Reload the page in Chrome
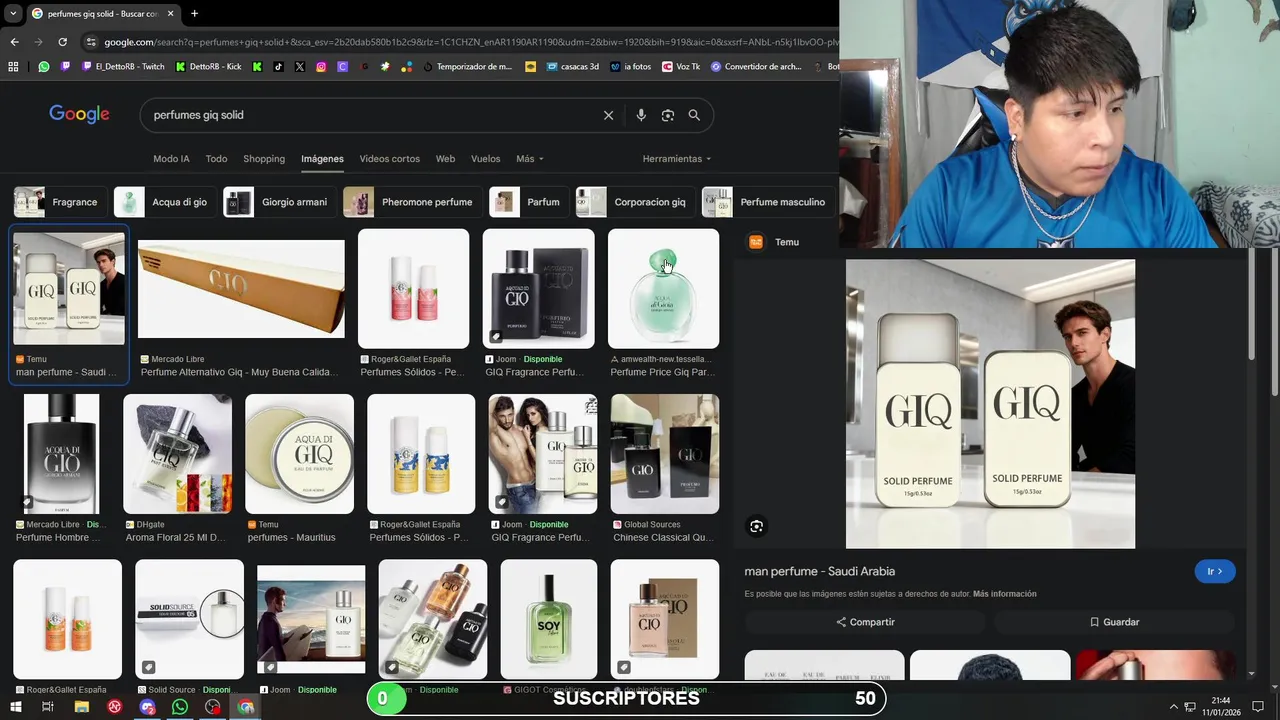Screen dimensions: 1280x720 point(62,42)
